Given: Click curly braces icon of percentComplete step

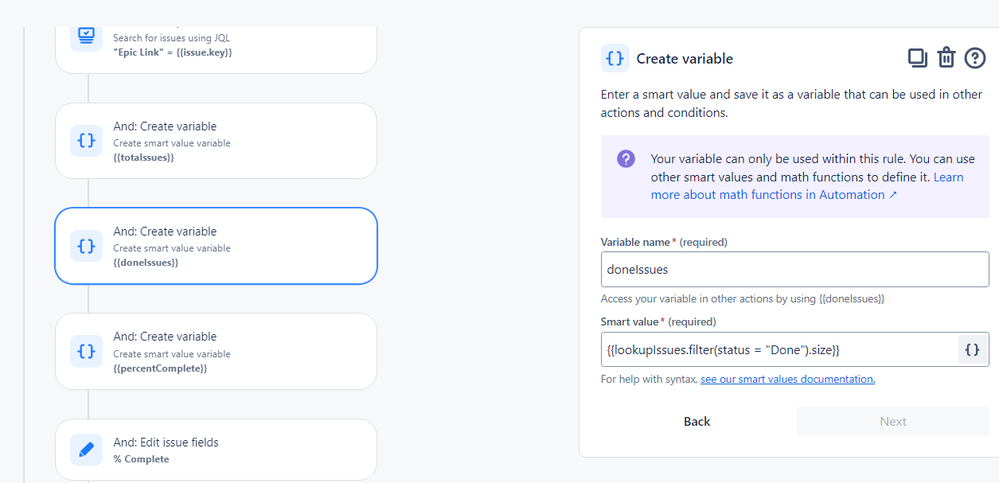Looking at the screenshot, I should [86, 351].
